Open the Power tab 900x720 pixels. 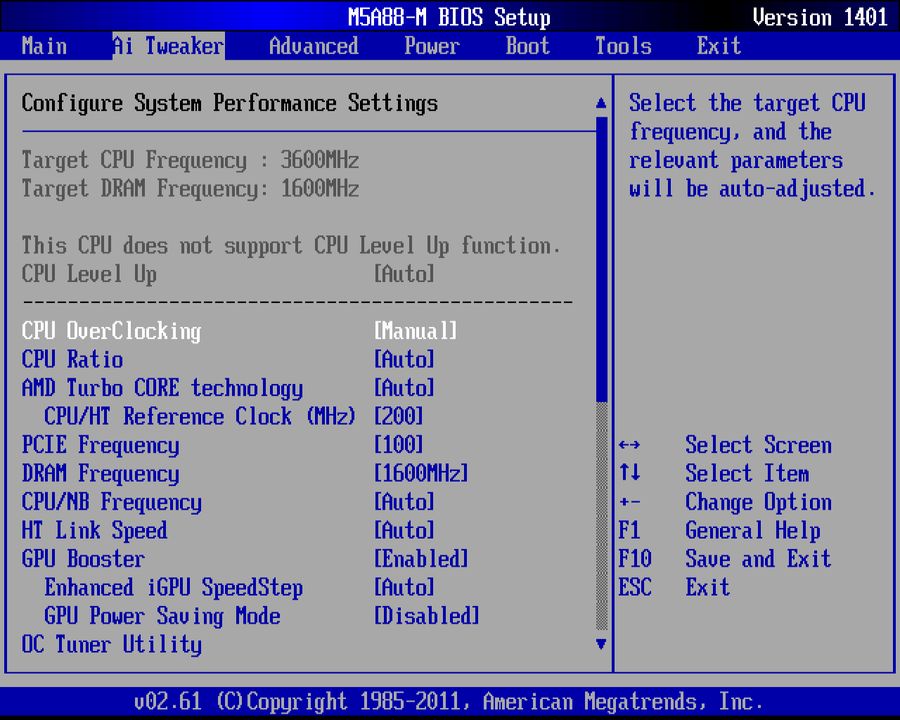(432, 46)
